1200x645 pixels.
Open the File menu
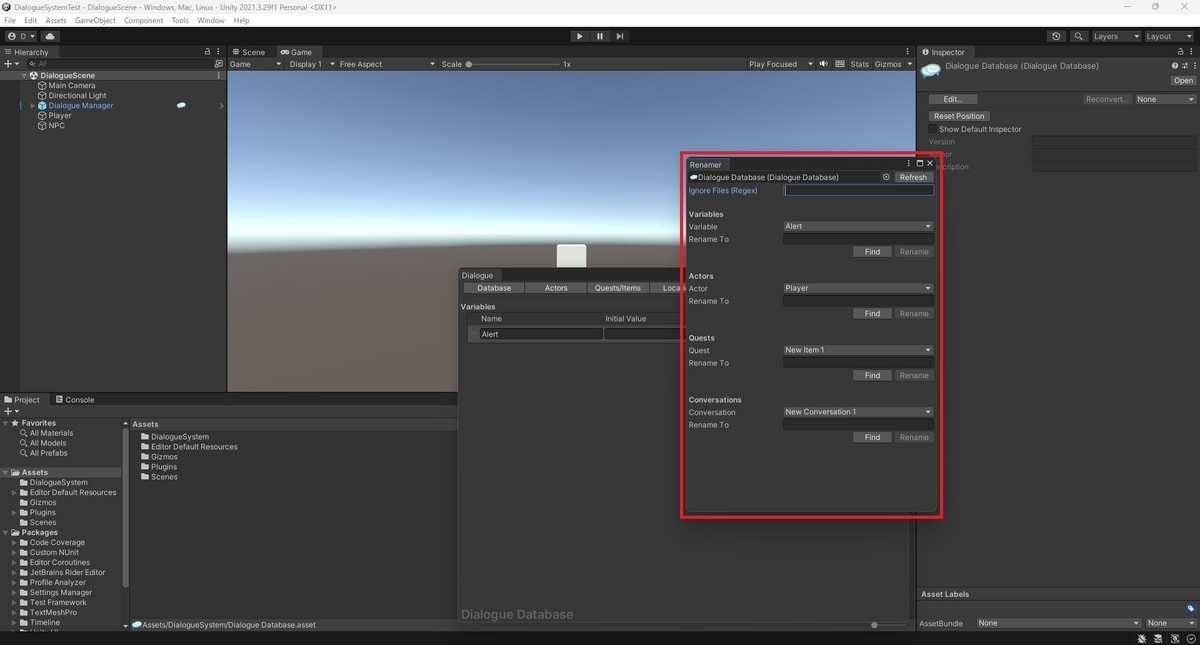point(10,20)
